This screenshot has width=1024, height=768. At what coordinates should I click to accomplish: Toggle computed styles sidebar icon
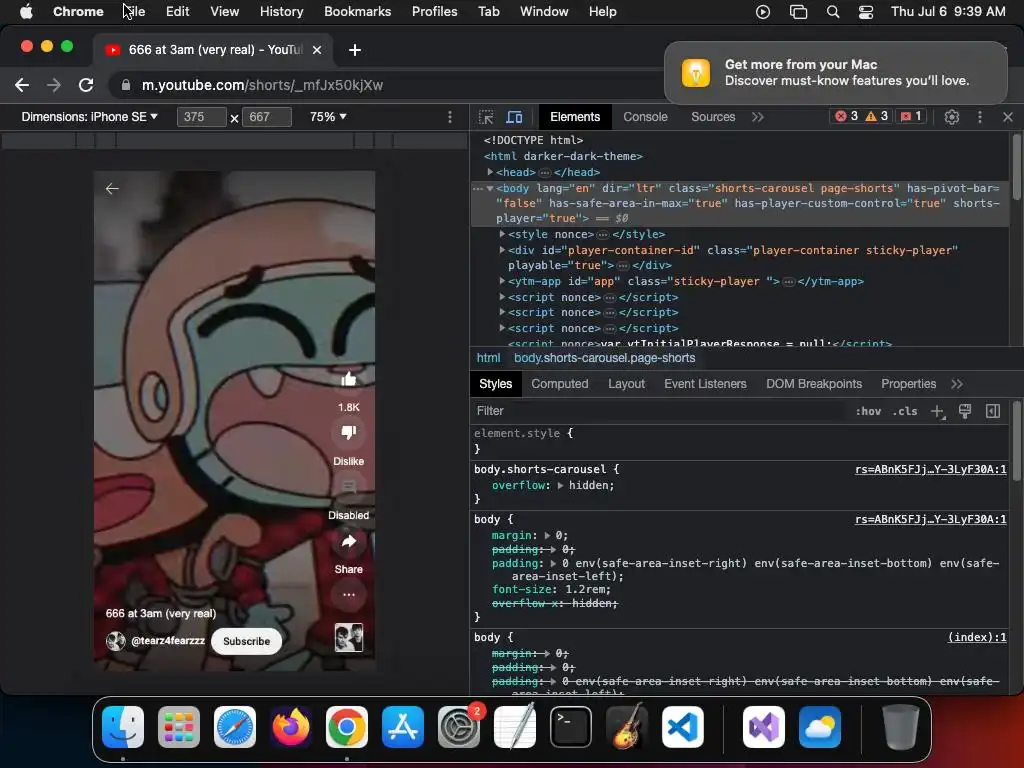click(x=993, y=411)
